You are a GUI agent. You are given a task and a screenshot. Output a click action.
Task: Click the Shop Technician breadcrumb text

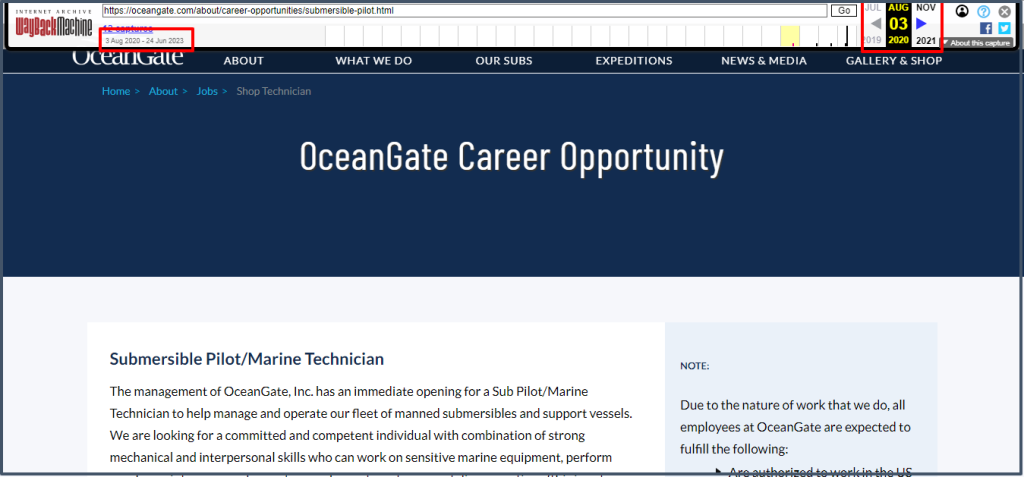274,91
